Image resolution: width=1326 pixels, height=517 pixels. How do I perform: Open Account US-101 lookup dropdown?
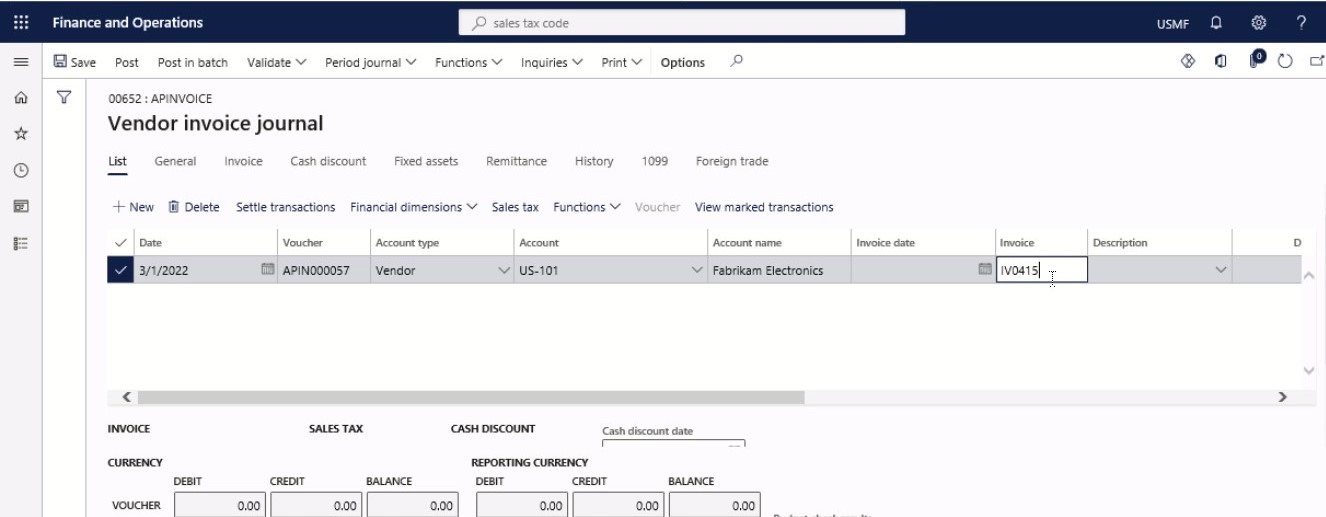[x=697, y=270]
